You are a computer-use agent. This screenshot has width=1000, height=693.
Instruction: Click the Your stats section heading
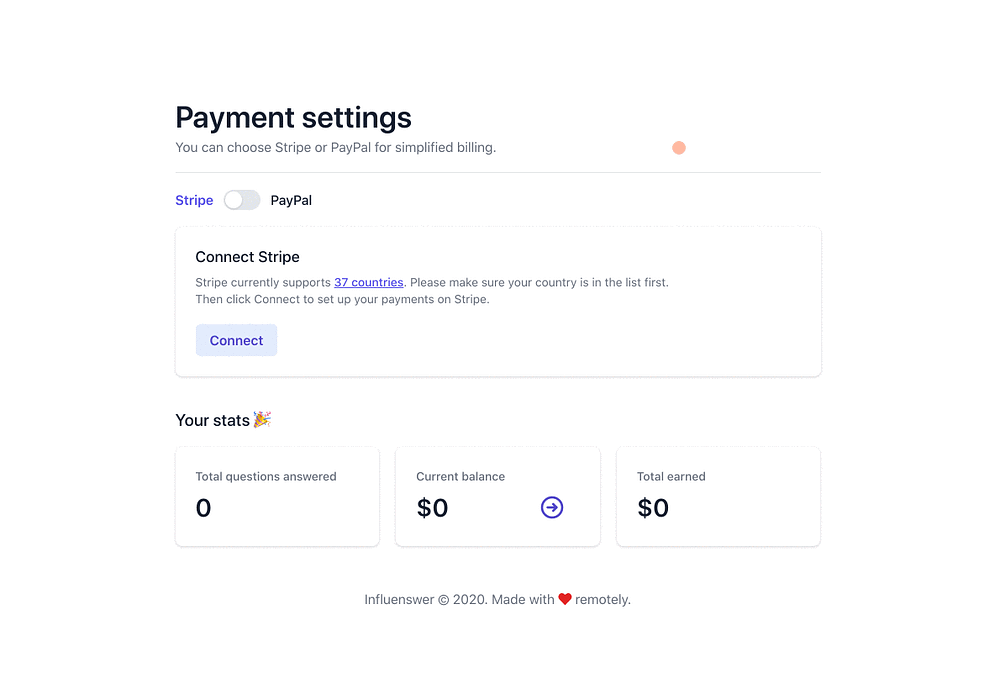tap(212, 420)
